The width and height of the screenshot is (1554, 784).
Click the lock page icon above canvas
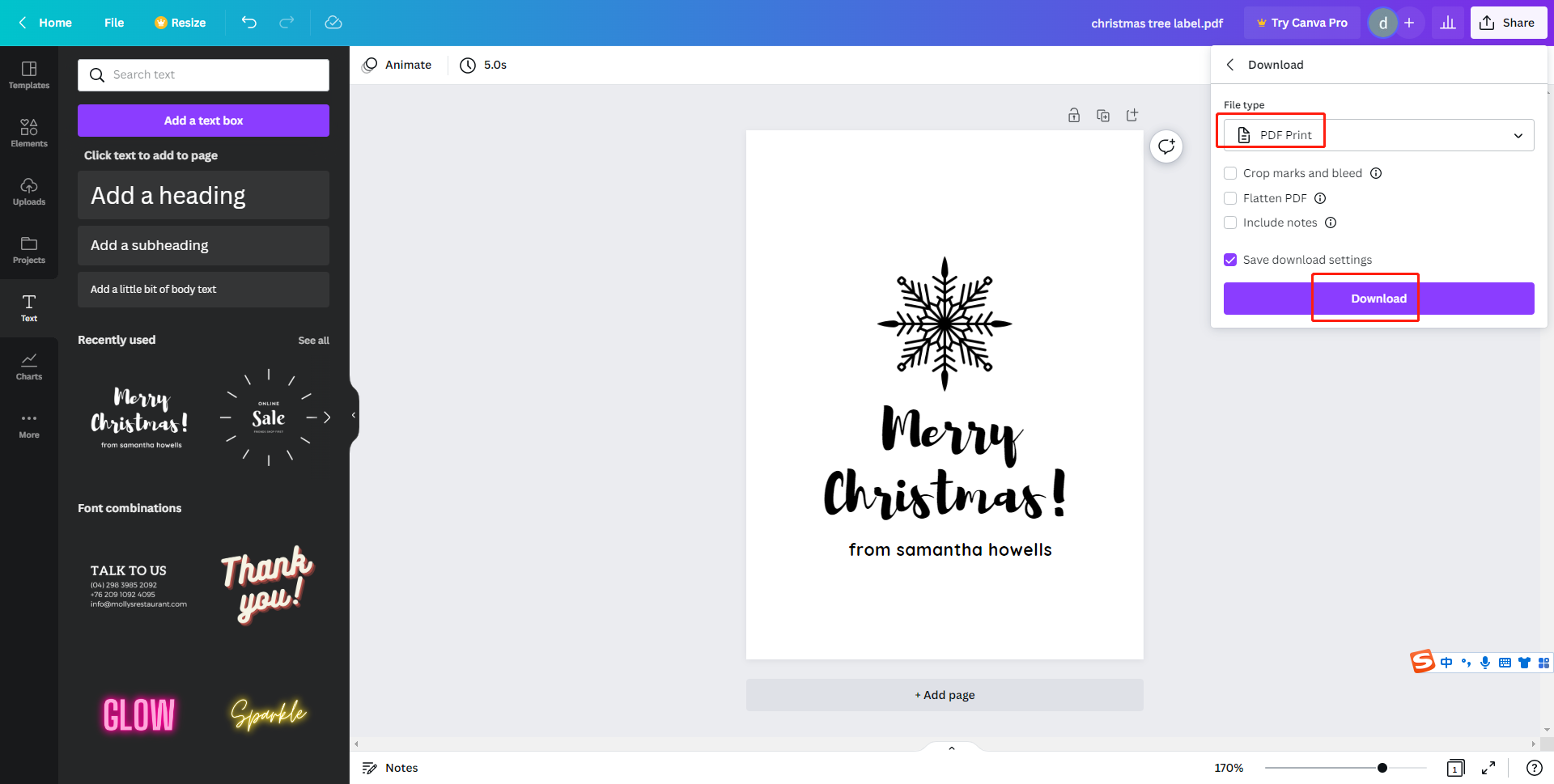click(x=1074, y=115)
